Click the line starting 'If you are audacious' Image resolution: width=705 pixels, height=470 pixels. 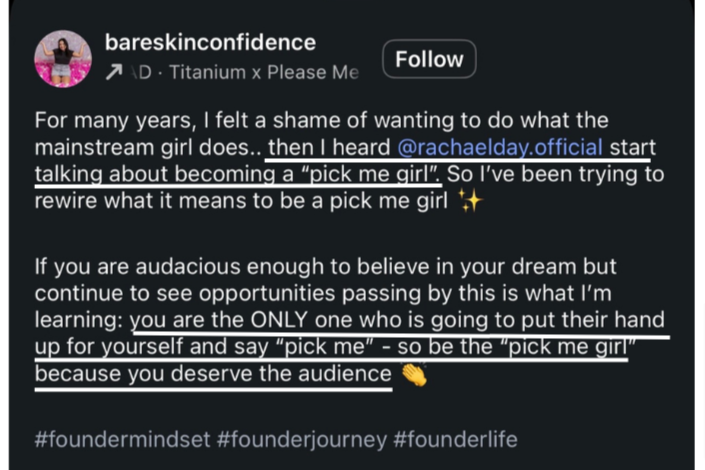pos(326,267)
